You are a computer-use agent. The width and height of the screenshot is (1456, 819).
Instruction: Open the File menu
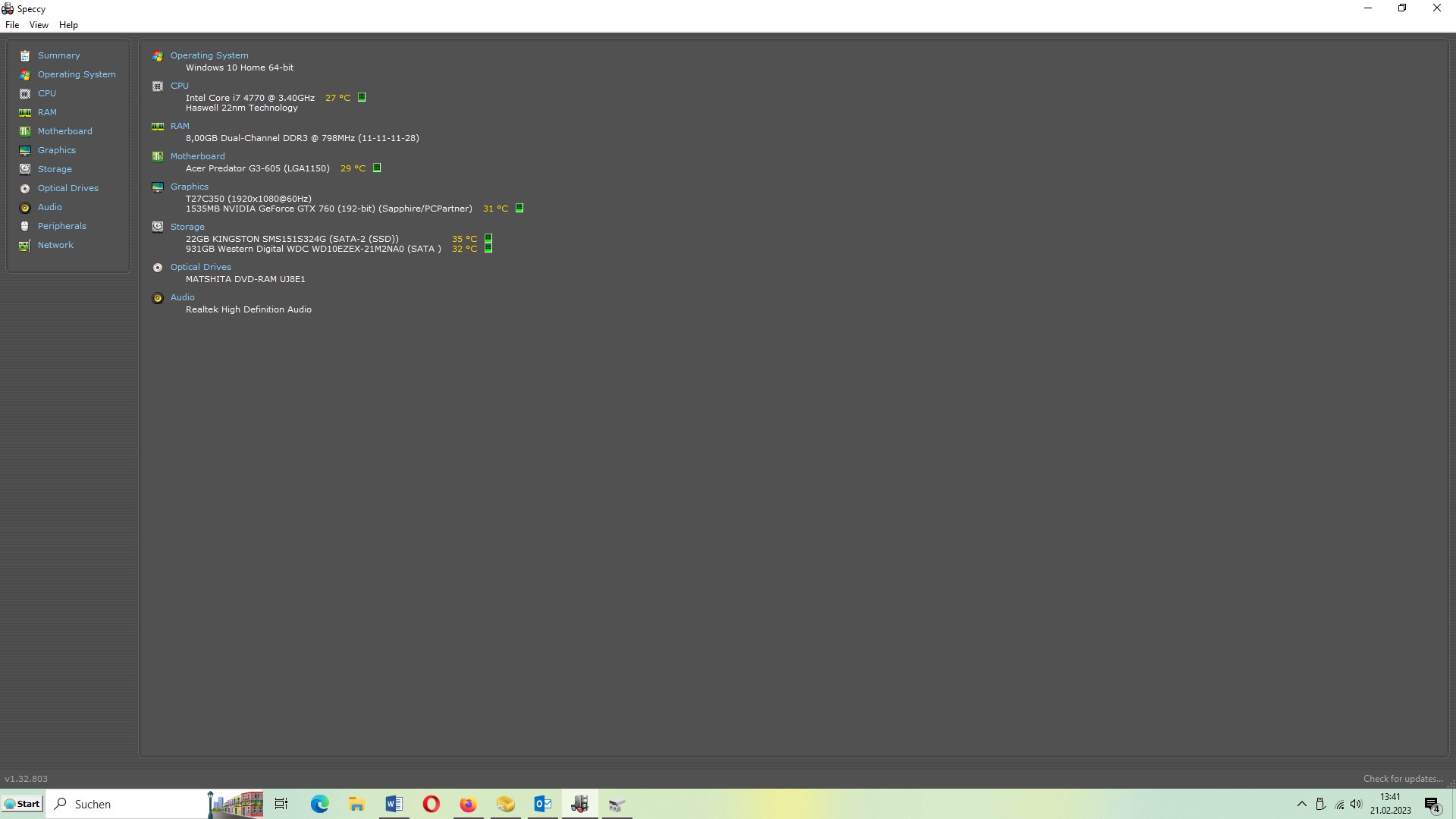pyautogui.click(x=12, y=25)
